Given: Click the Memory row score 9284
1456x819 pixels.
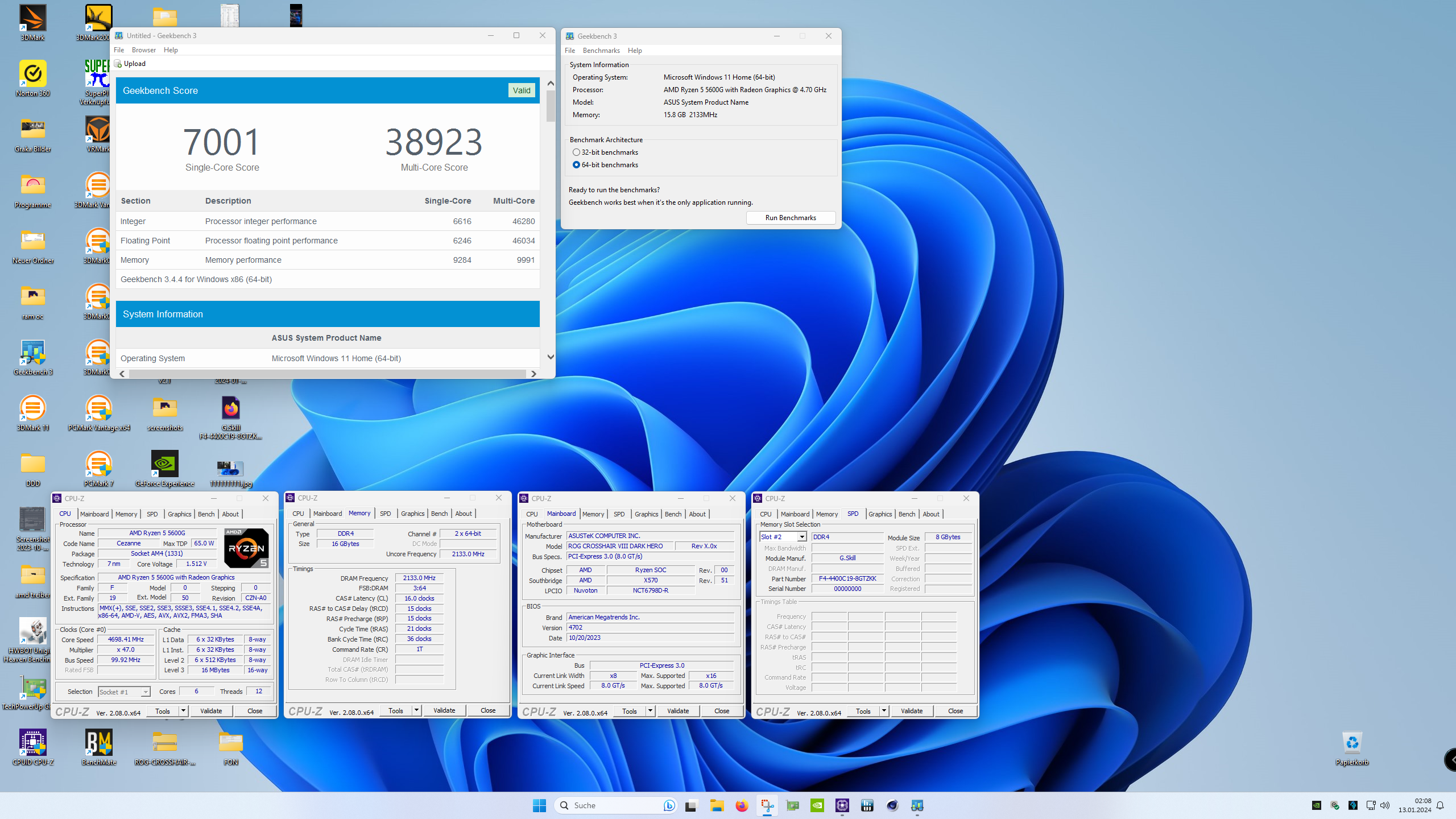Looking at the screenshot, I should [x=462, y=260].
